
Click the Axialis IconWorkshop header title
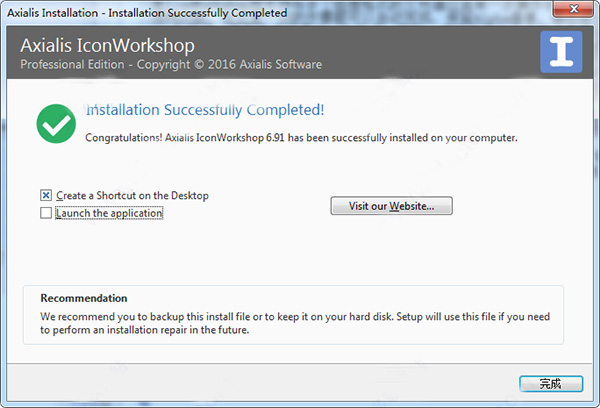pos(108,46)
